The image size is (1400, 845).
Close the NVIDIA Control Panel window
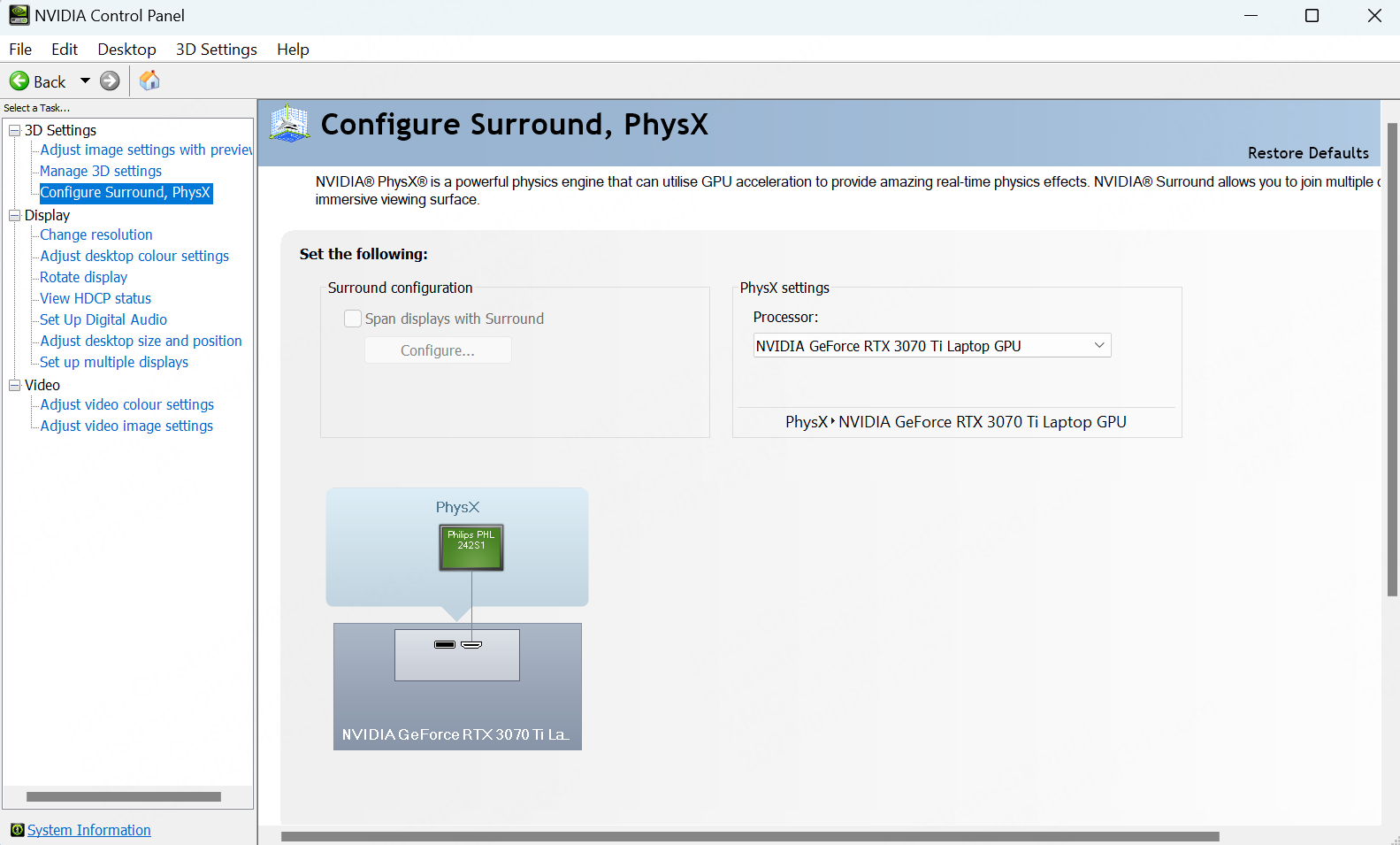click(x=1374, y=16)
